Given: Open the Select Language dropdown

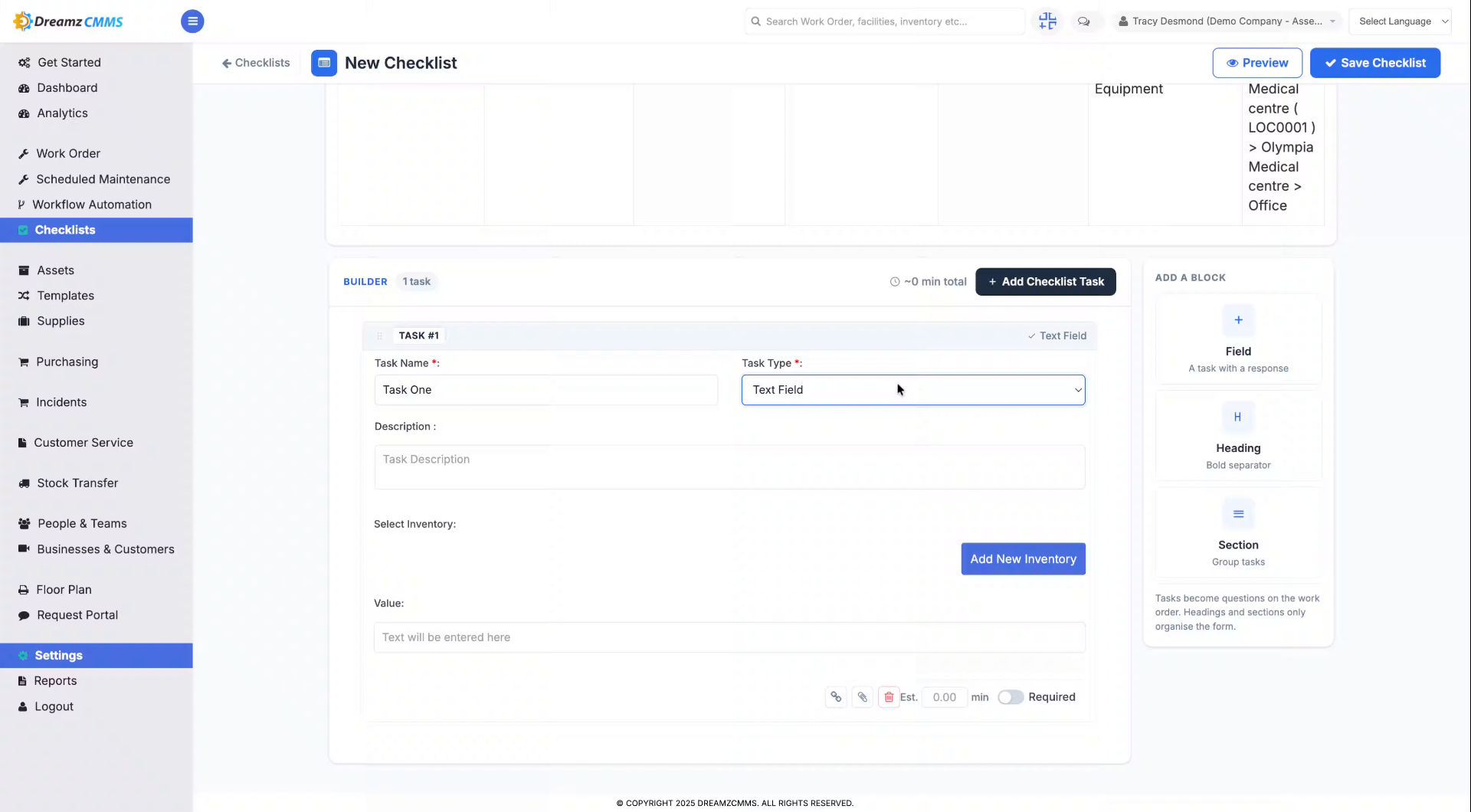Looking at the screenshot, I should coord(1400,21).
